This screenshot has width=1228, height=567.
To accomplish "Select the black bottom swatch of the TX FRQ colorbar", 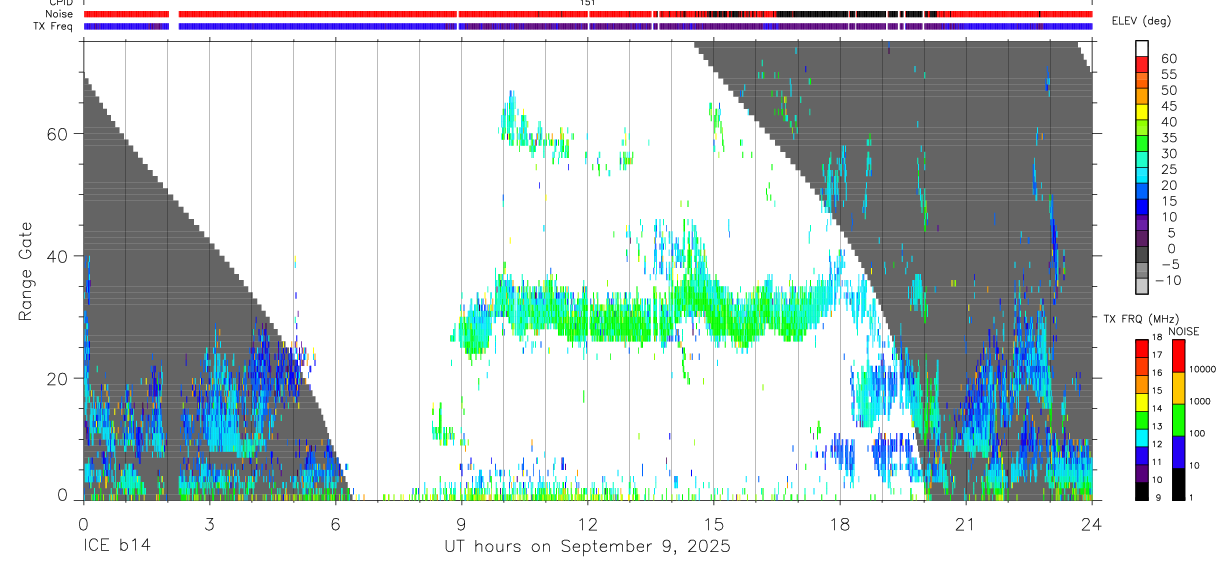I will 1142,491.
